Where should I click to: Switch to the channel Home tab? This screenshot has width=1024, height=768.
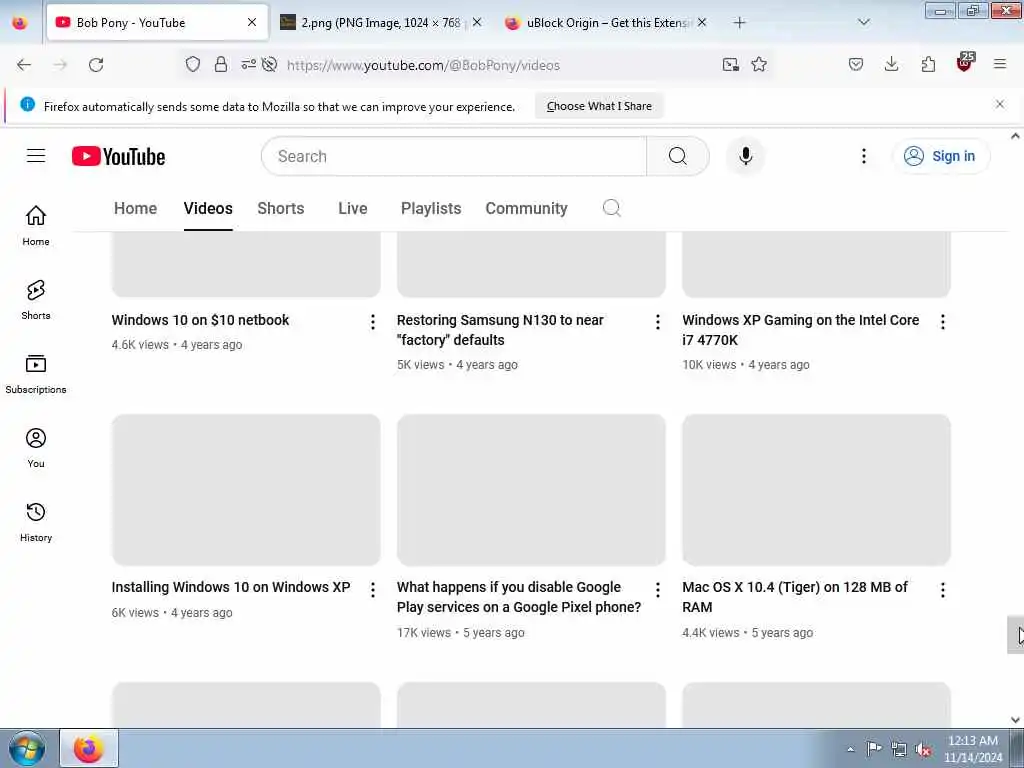[x=135, y=208]
